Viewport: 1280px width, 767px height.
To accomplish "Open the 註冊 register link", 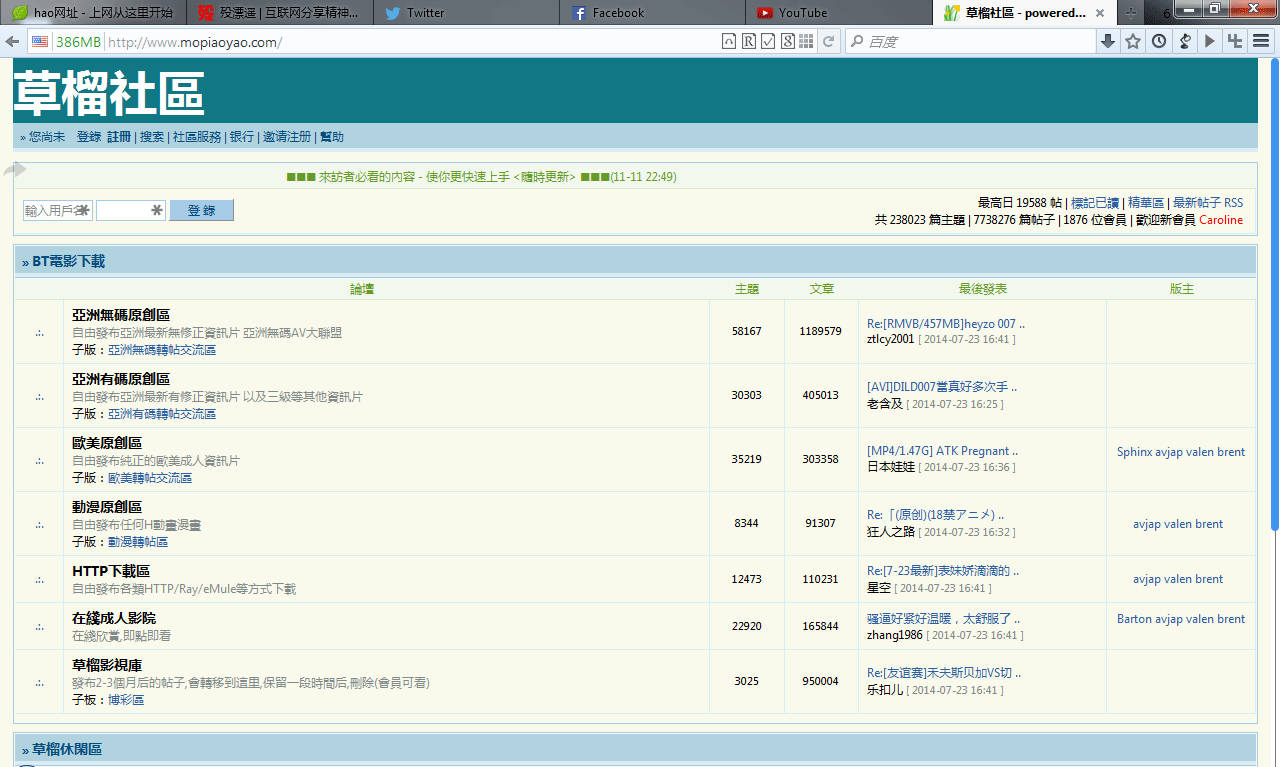I will pyautogui.click(x=119, y=137).
